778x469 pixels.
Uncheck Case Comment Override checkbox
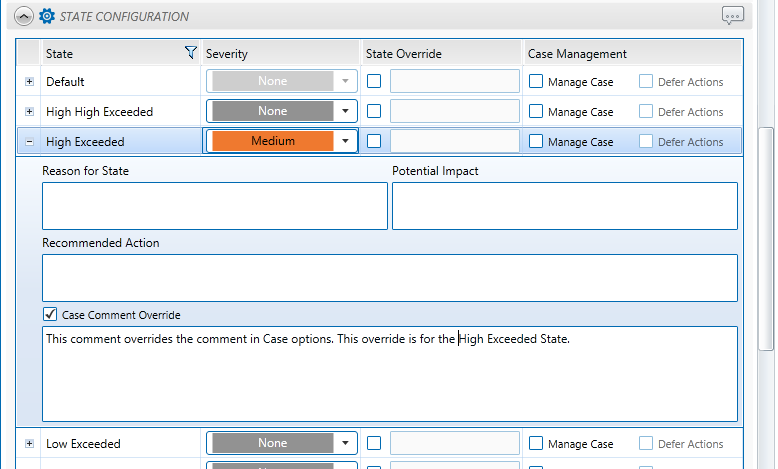tap(50, 314)
